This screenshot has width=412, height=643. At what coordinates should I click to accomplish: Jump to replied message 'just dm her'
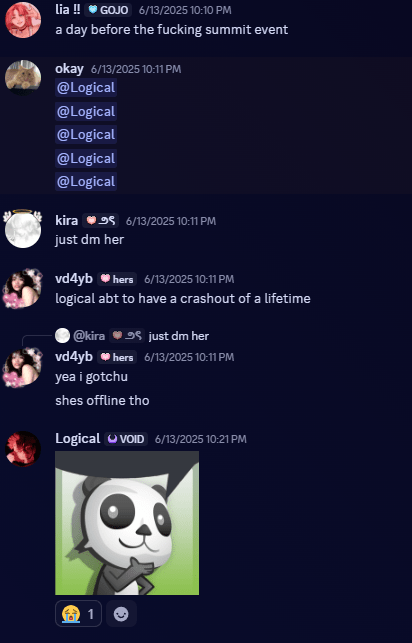pyautogui.click(x=179, y=336)
